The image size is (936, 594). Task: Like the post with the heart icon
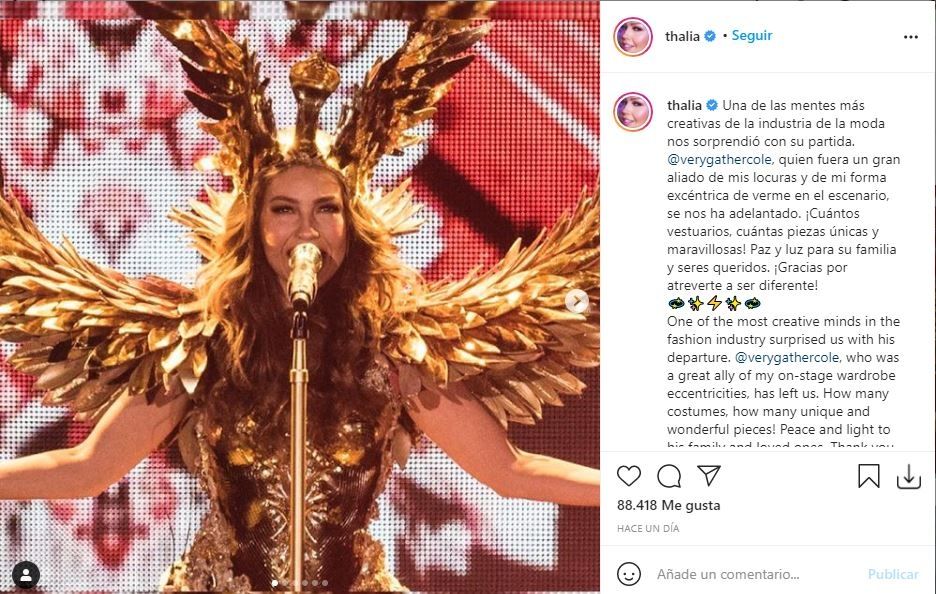coord(629,476)
